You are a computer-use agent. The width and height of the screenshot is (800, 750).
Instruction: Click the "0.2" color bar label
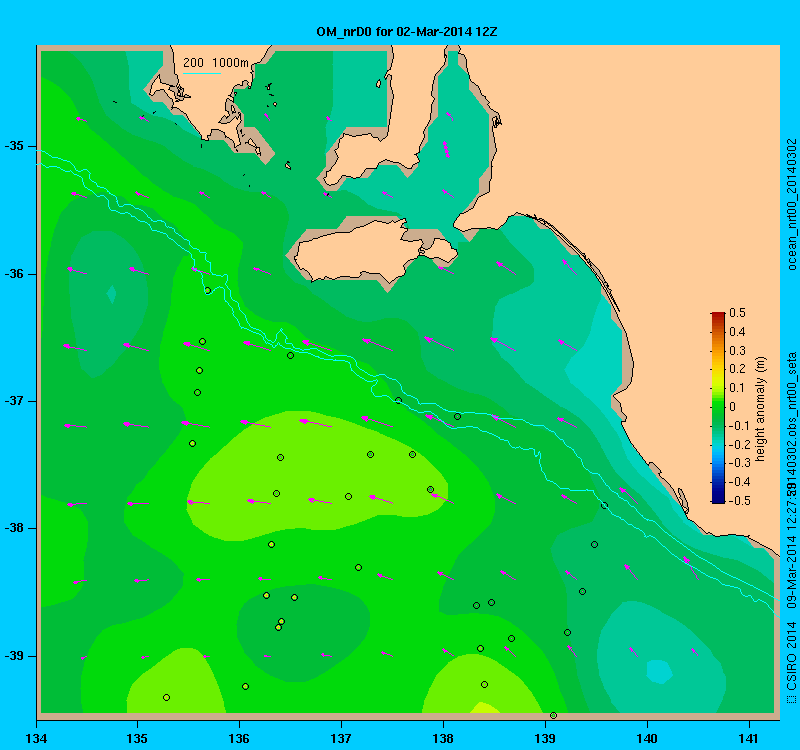pyautogui.click(x=737, y=369)
